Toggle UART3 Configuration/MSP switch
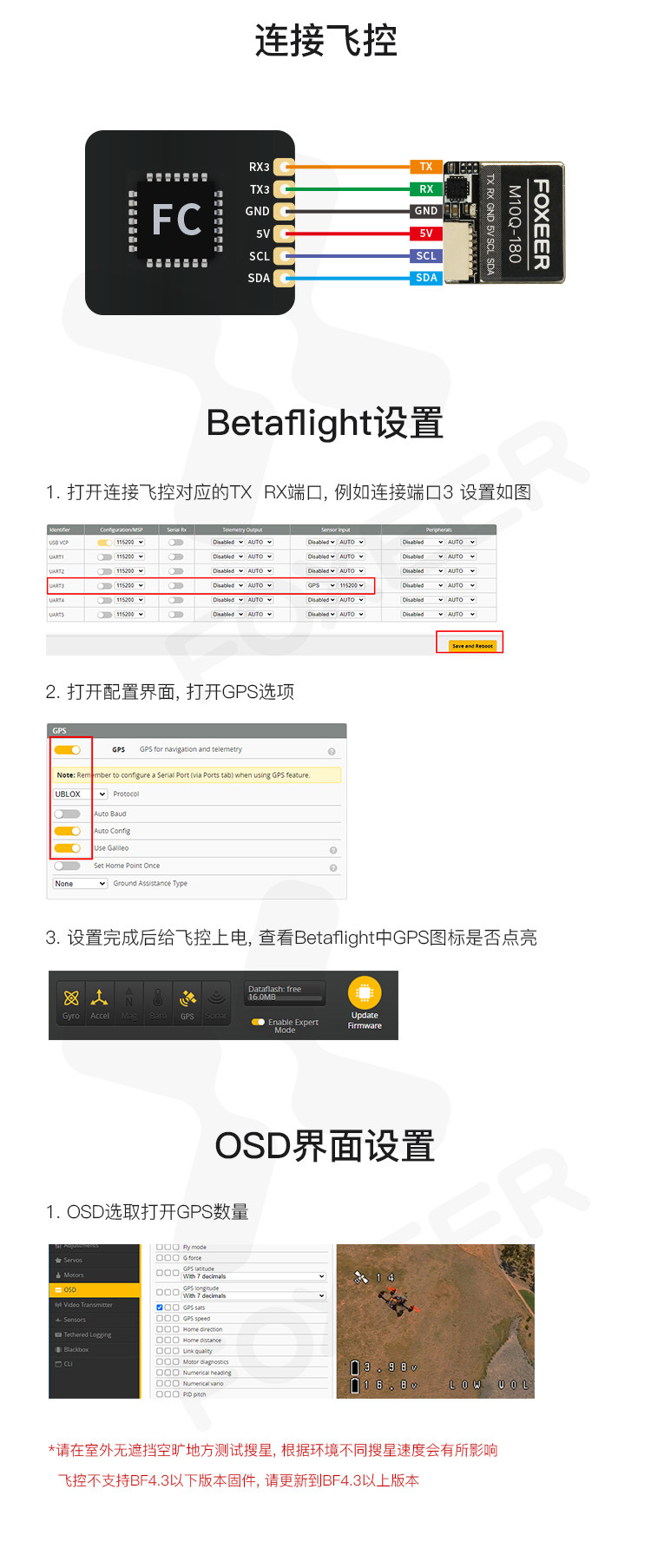Viewport: 651px width, 1568px height. (105, 586)
